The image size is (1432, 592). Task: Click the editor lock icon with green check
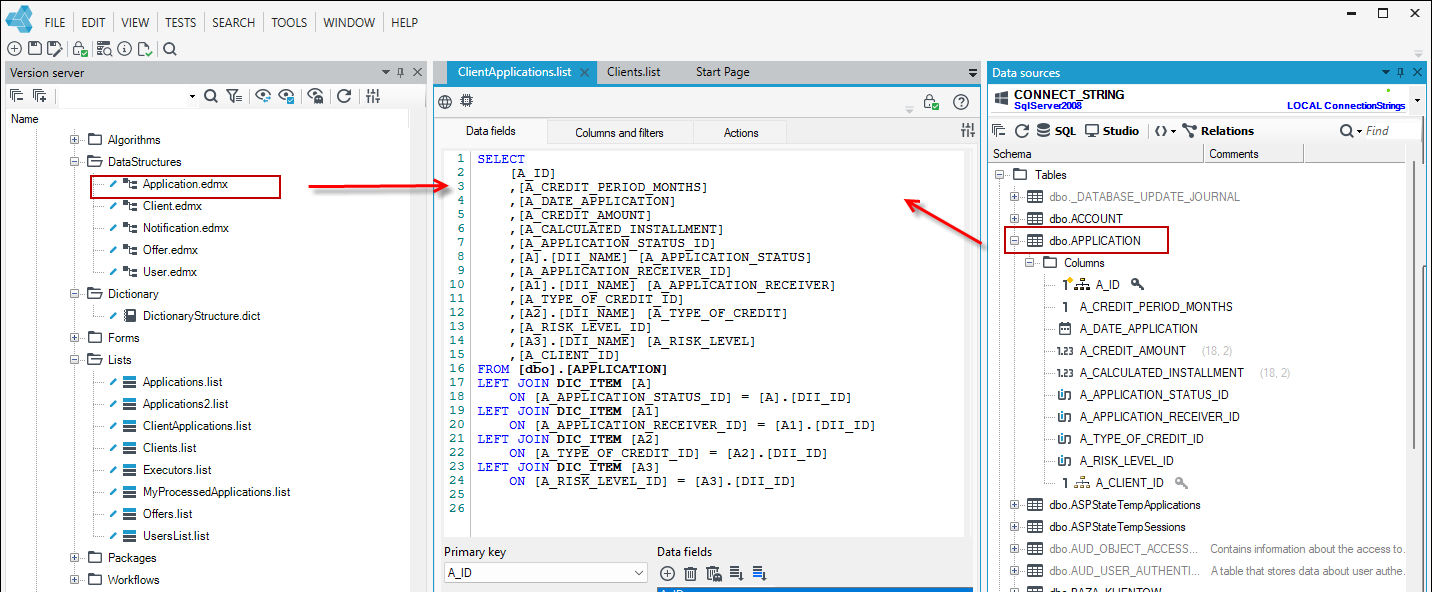pyautogui.click(x=930, y=101)
